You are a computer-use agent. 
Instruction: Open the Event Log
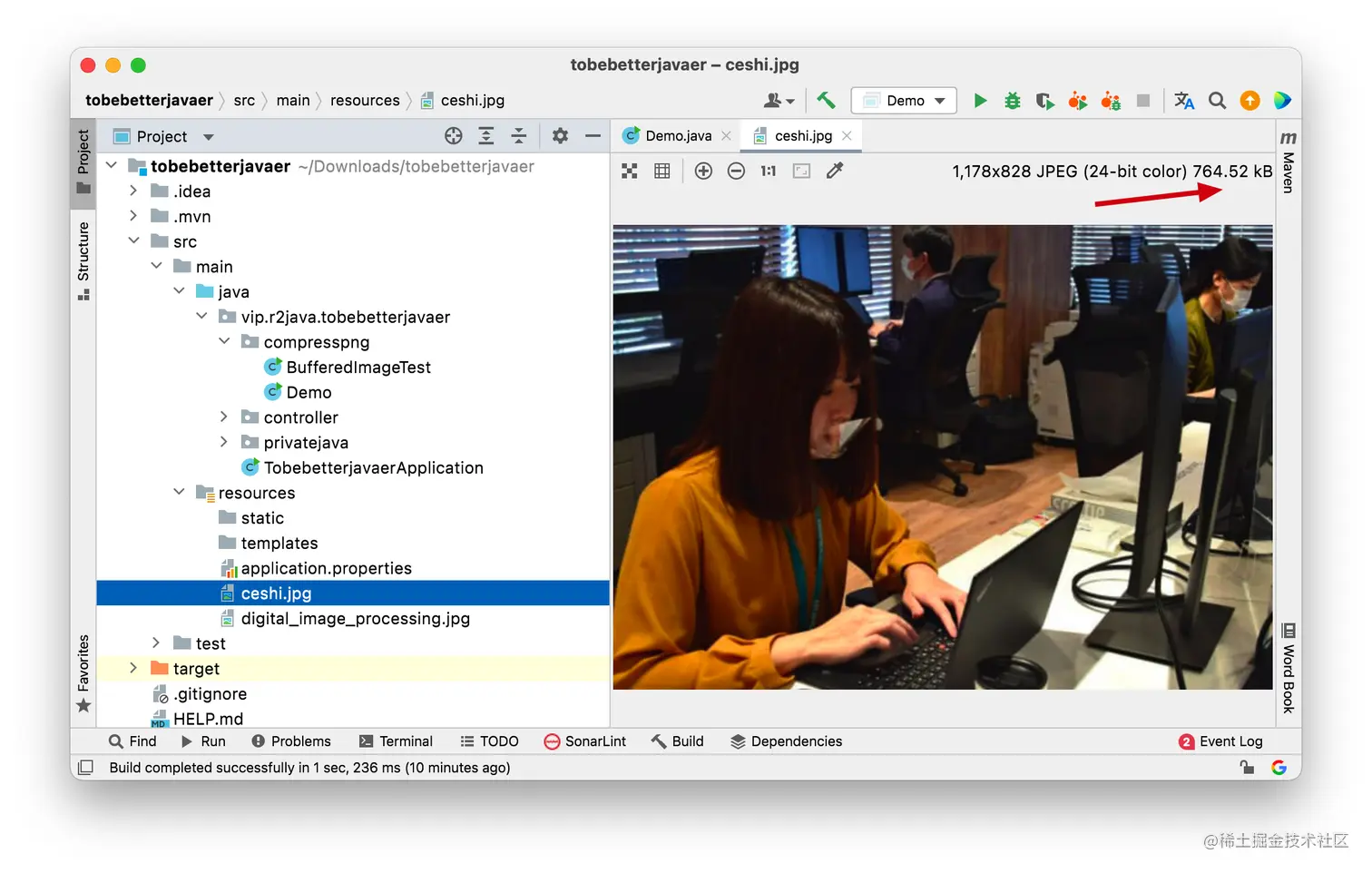[1220, 741]
